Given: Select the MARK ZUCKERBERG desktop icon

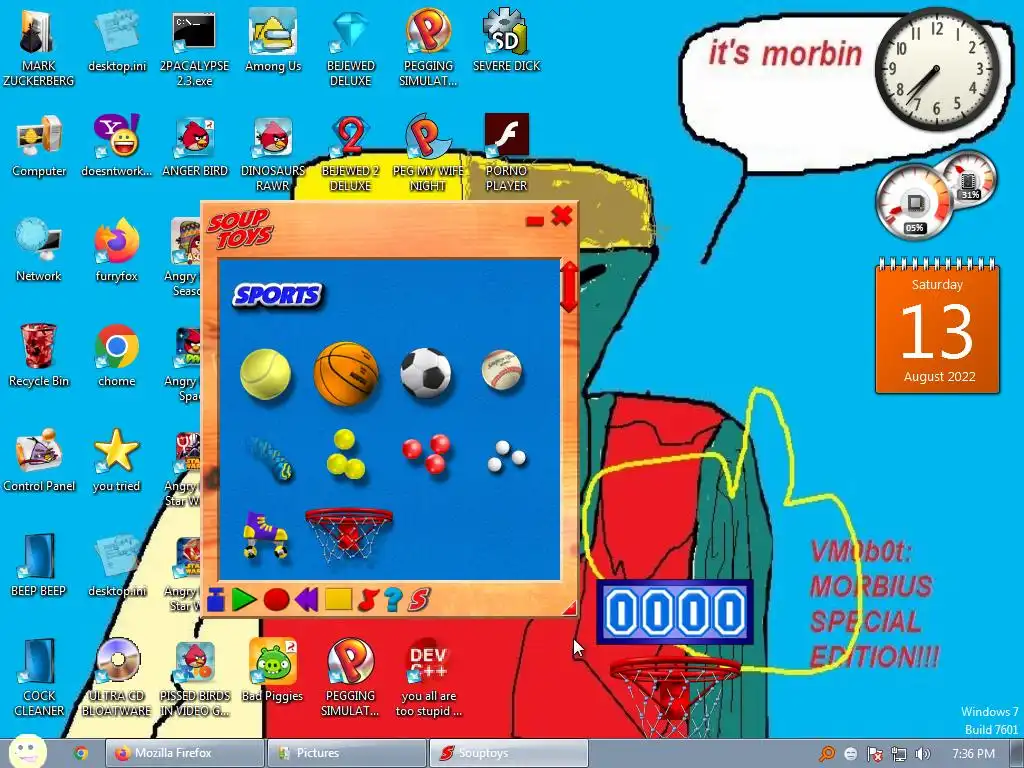Looking at the screenshot, I should tap(39, 48).
